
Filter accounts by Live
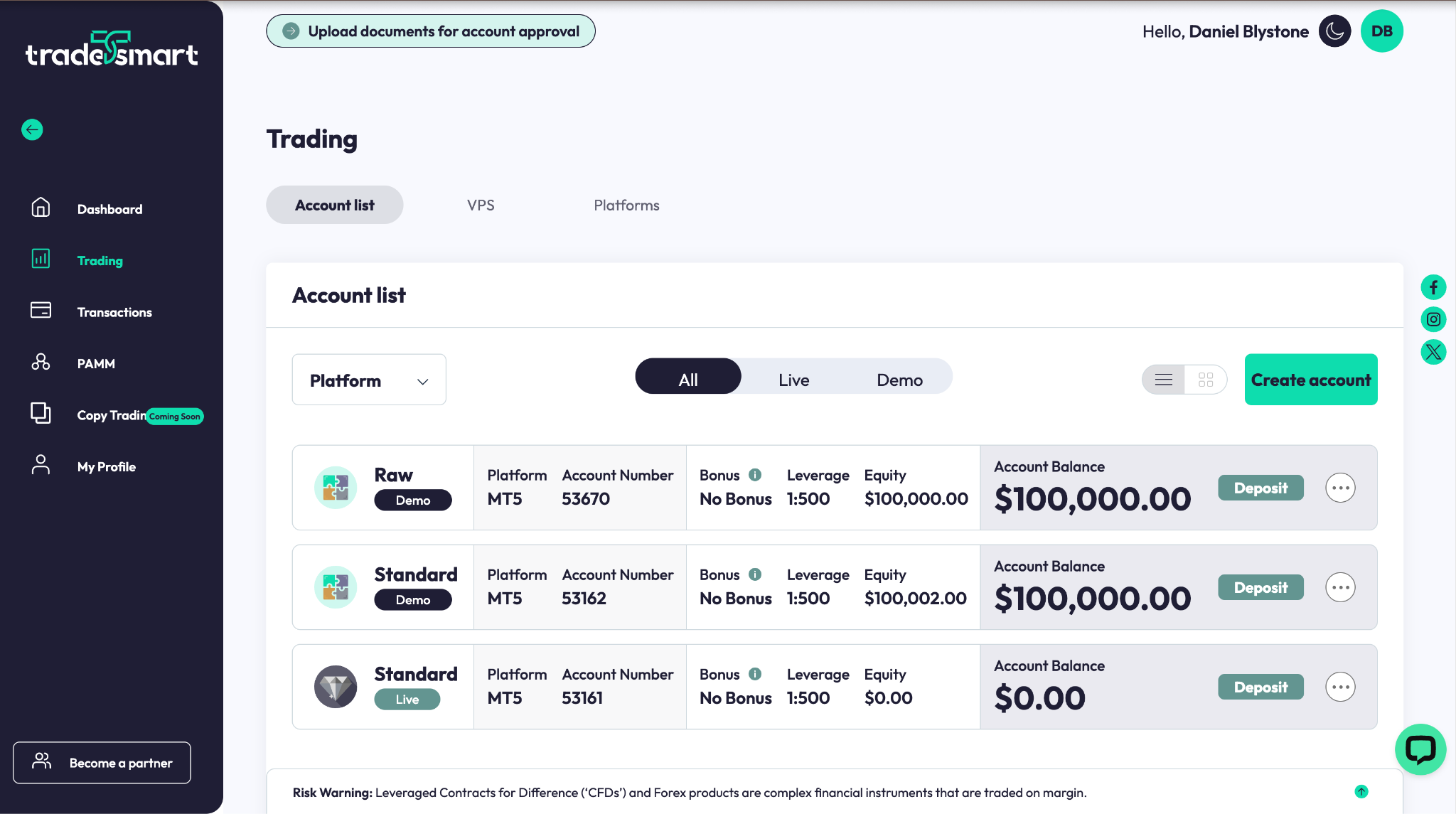click(793, 380)
